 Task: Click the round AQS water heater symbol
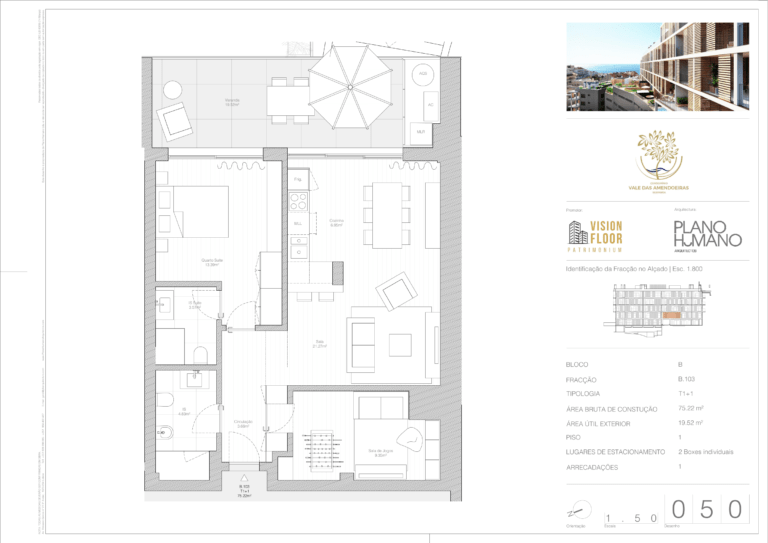point(423,75)
